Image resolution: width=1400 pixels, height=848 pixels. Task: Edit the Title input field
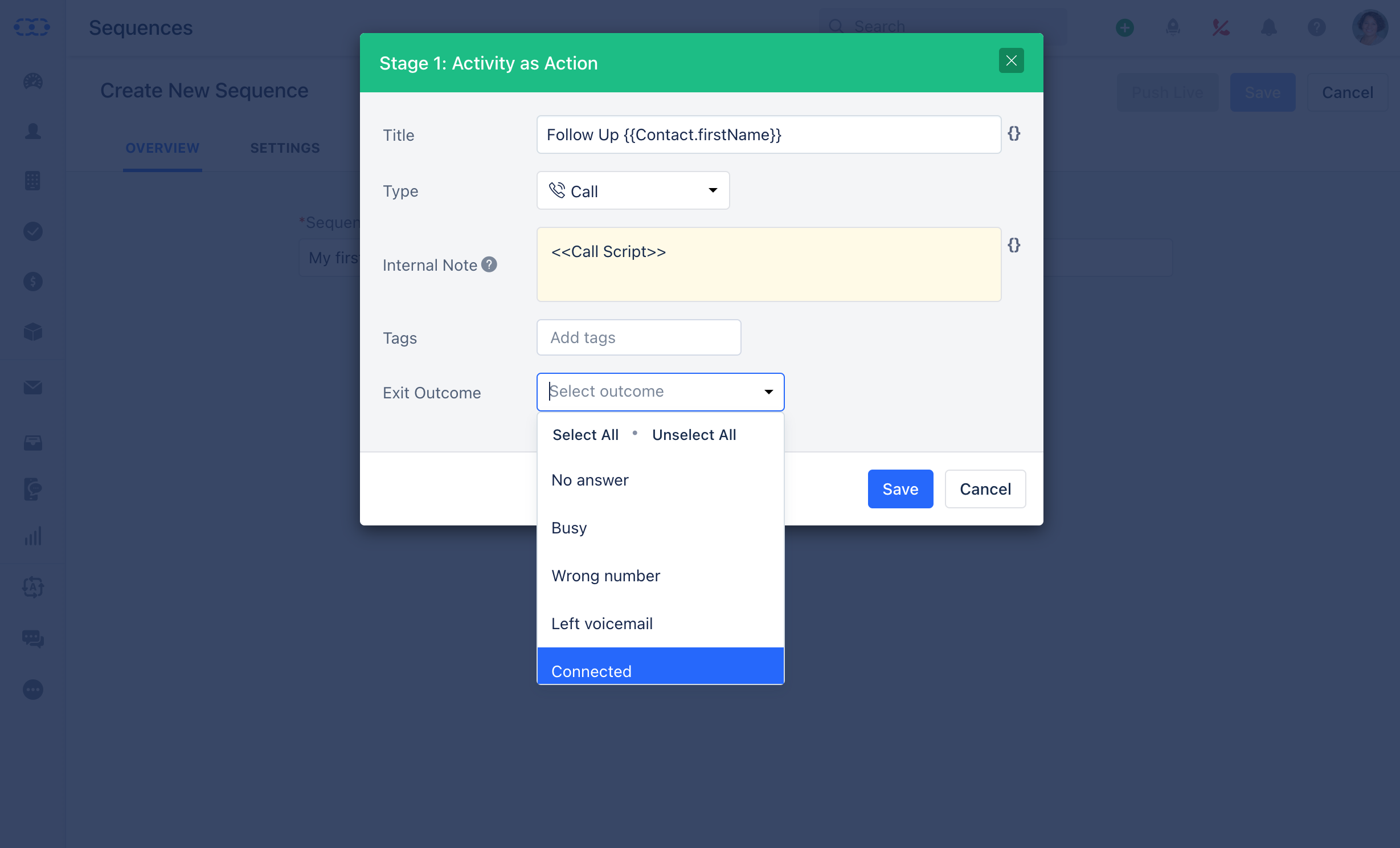point(768,134)
